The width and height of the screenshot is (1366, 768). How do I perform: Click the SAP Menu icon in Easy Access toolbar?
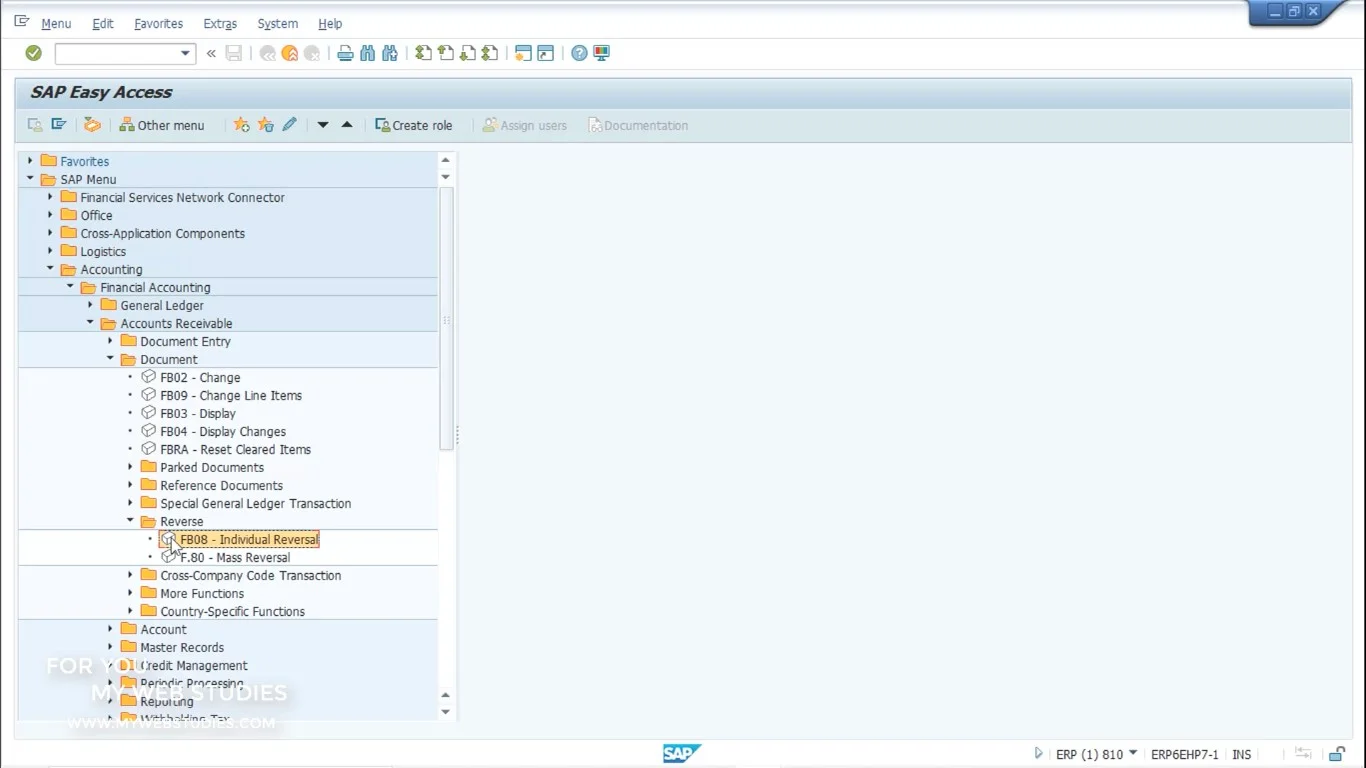(x=59, y=125)
